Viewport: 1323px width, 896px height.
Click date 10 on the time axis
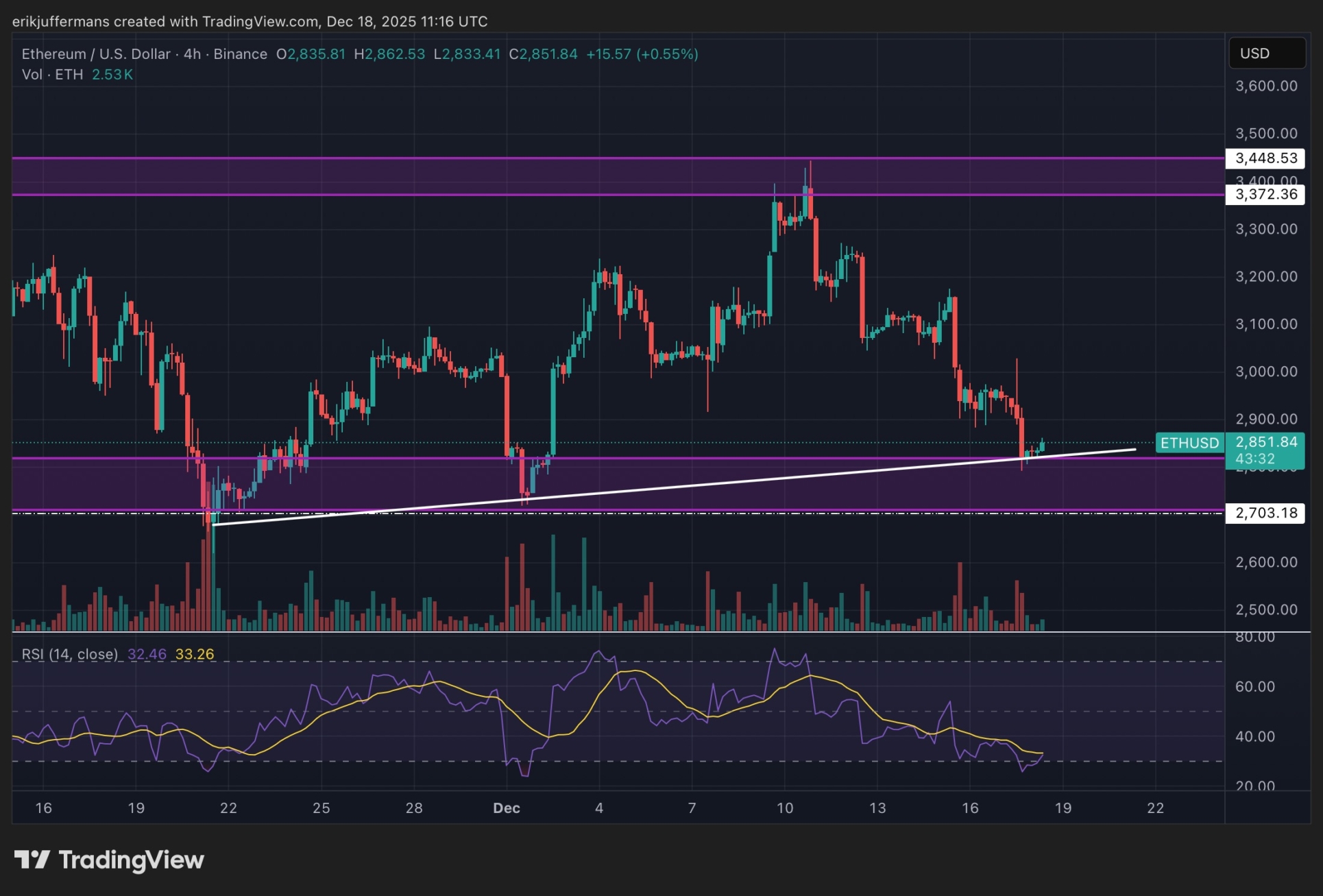pos(785,808)
